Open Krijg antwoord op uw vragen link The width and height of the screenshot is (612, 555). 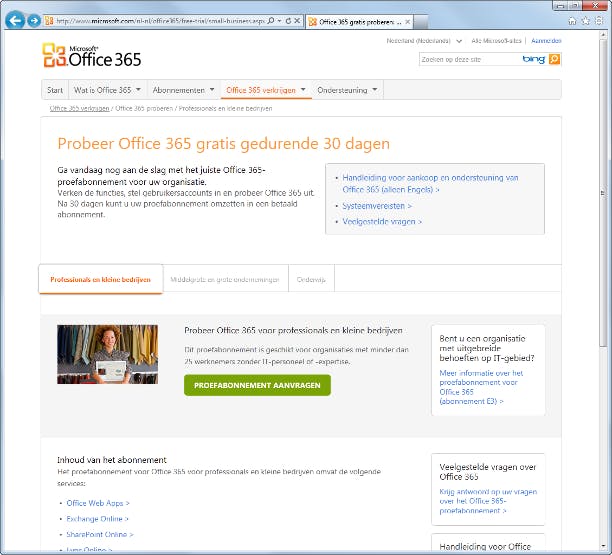click(x=488, y=501)
